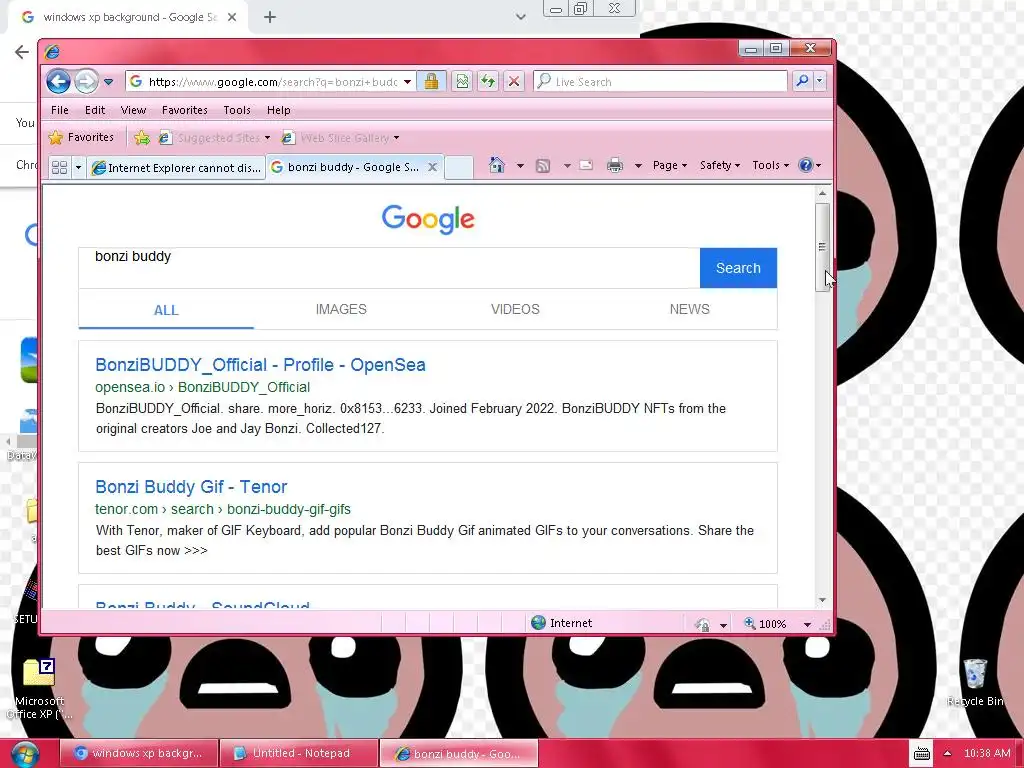Click the Home icon in command bar
1024x768 pixels.
point(497,165)
